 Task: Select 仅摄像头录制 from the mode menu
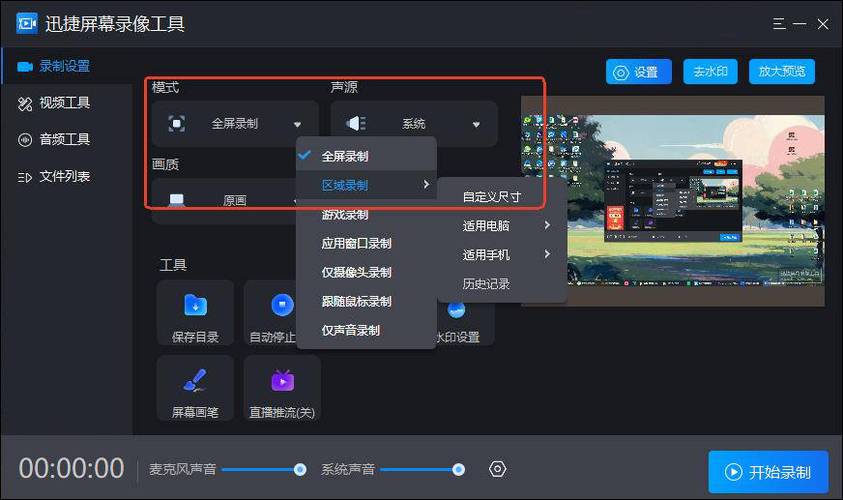356,272
